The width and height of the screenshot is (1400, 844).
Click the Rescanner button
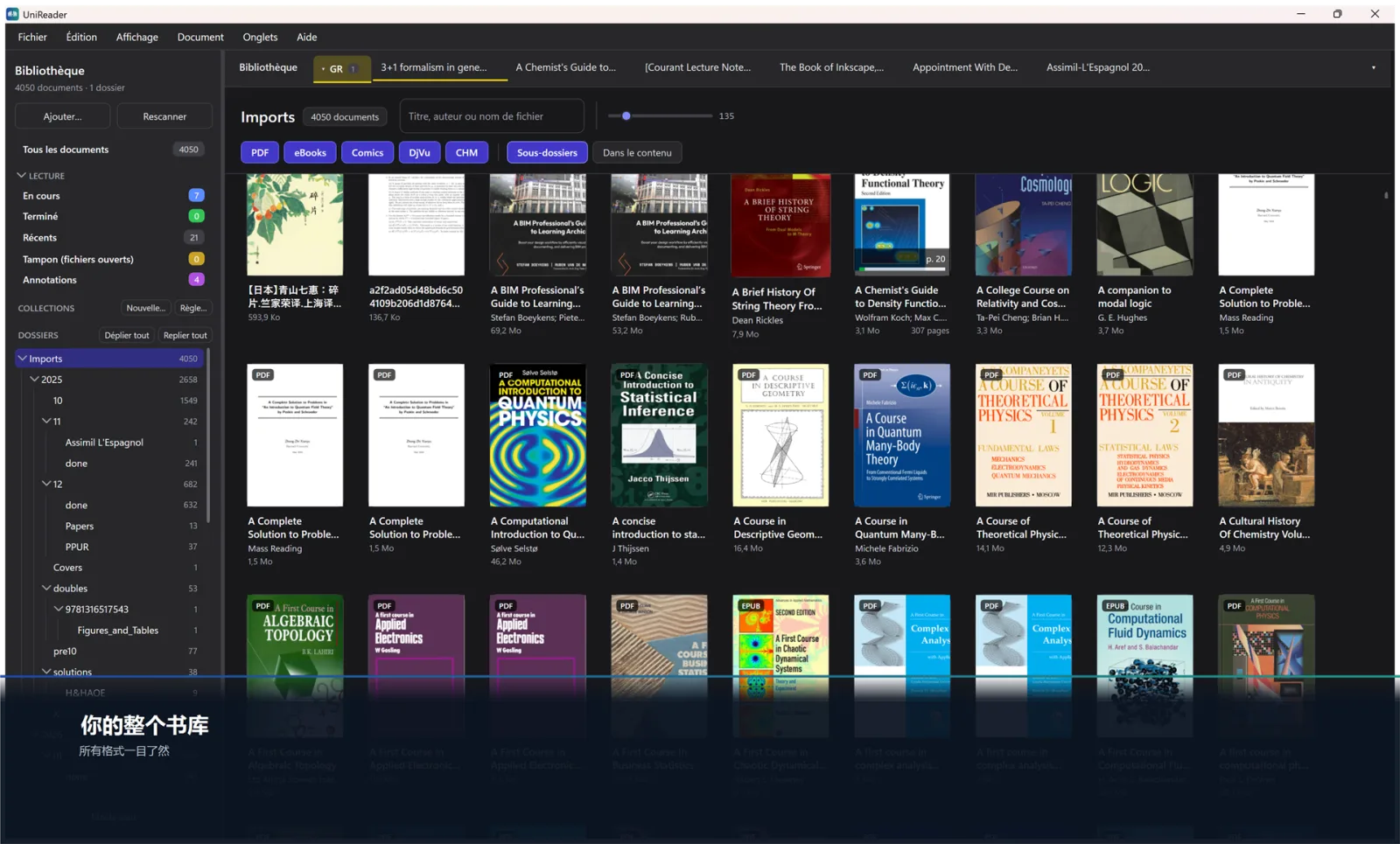click(x=164, y=116)
